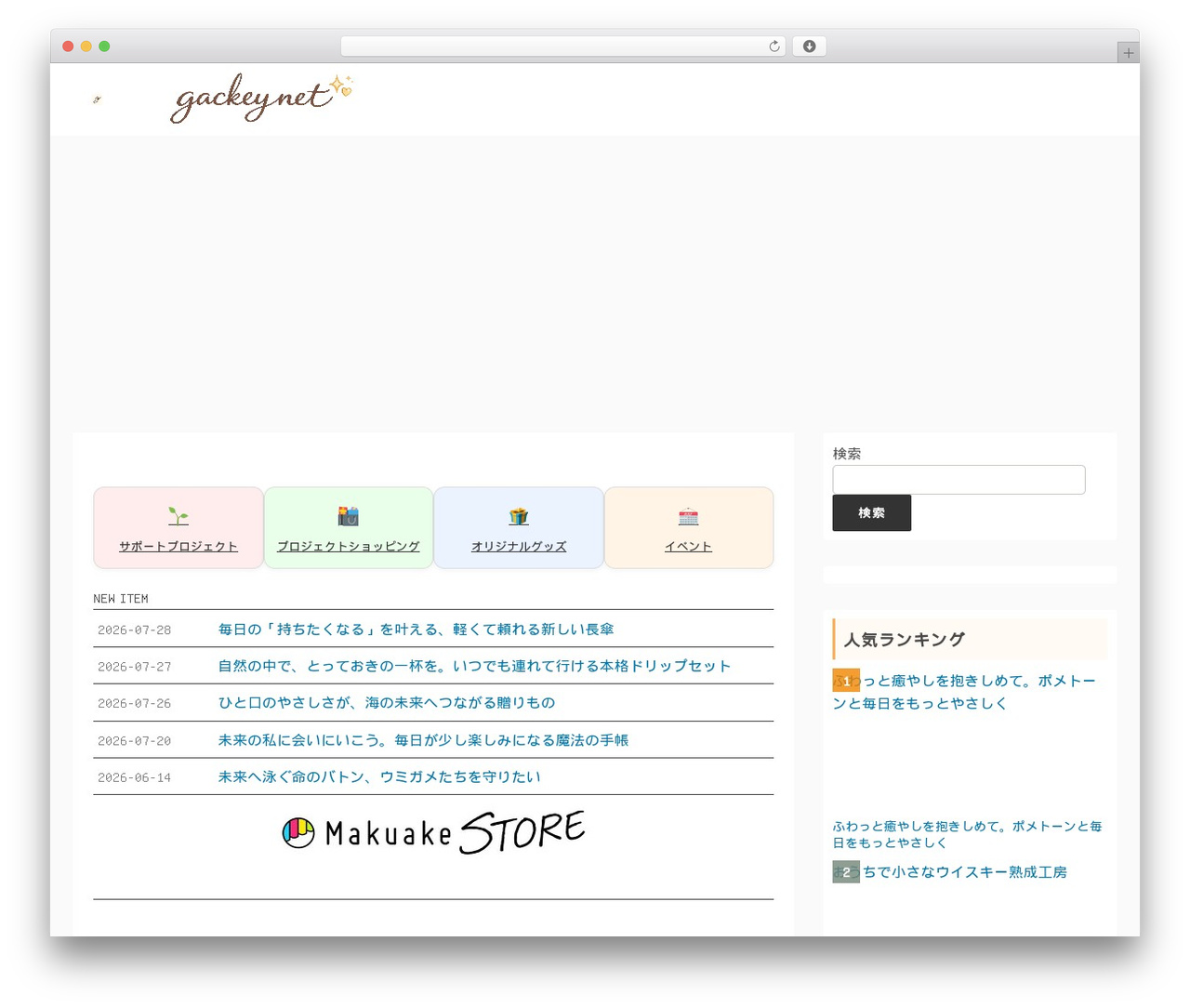Reload the page with the refresh icon
Viewport: 1190px width, 1008px height.
[773, 46]
